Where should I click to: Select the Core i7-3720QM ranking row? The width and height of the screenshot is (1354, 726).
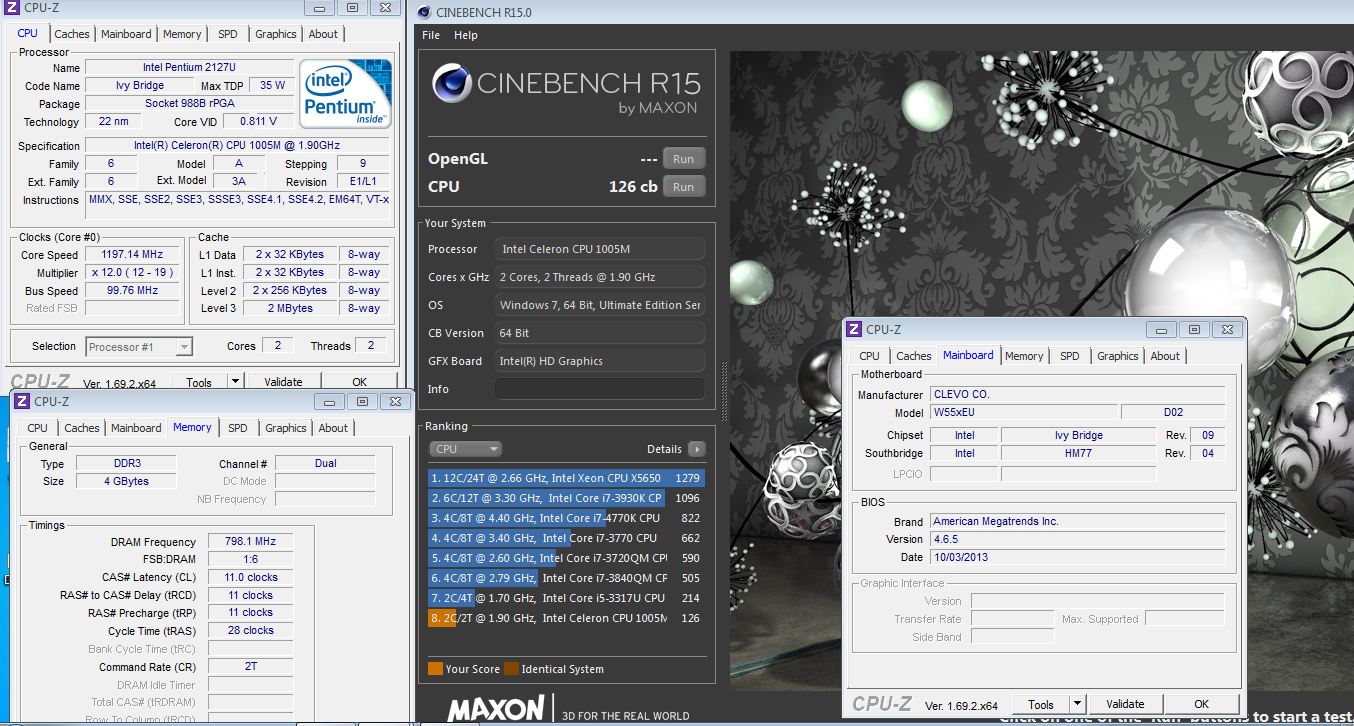[566, 558]
